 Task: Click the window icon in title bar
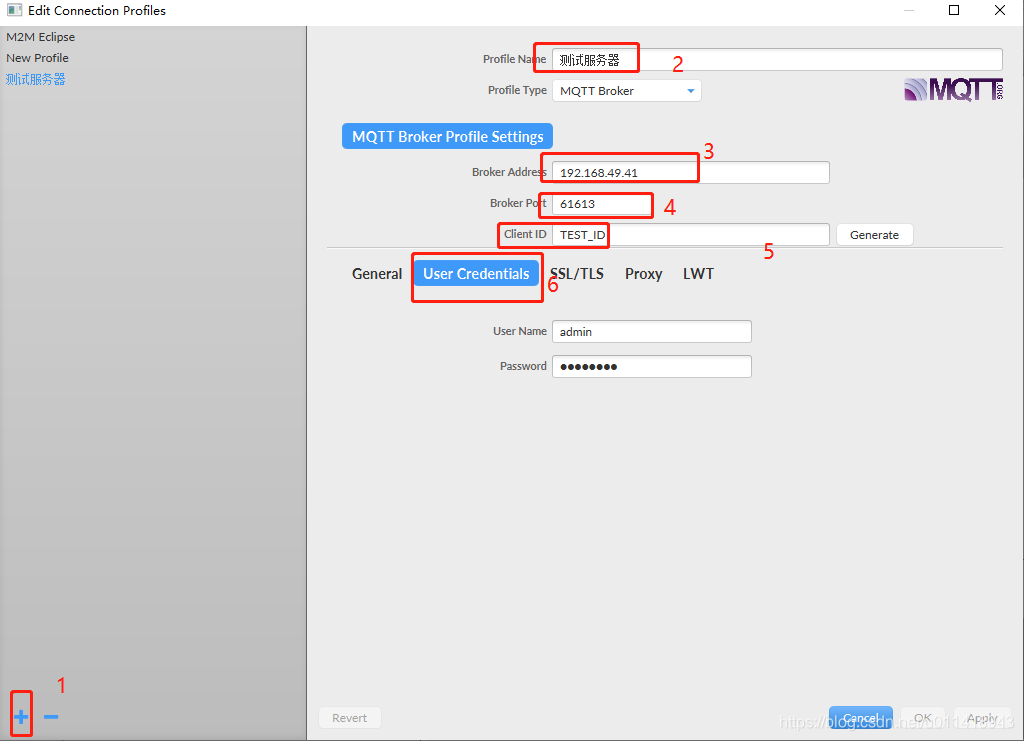(x=14, y=10)
